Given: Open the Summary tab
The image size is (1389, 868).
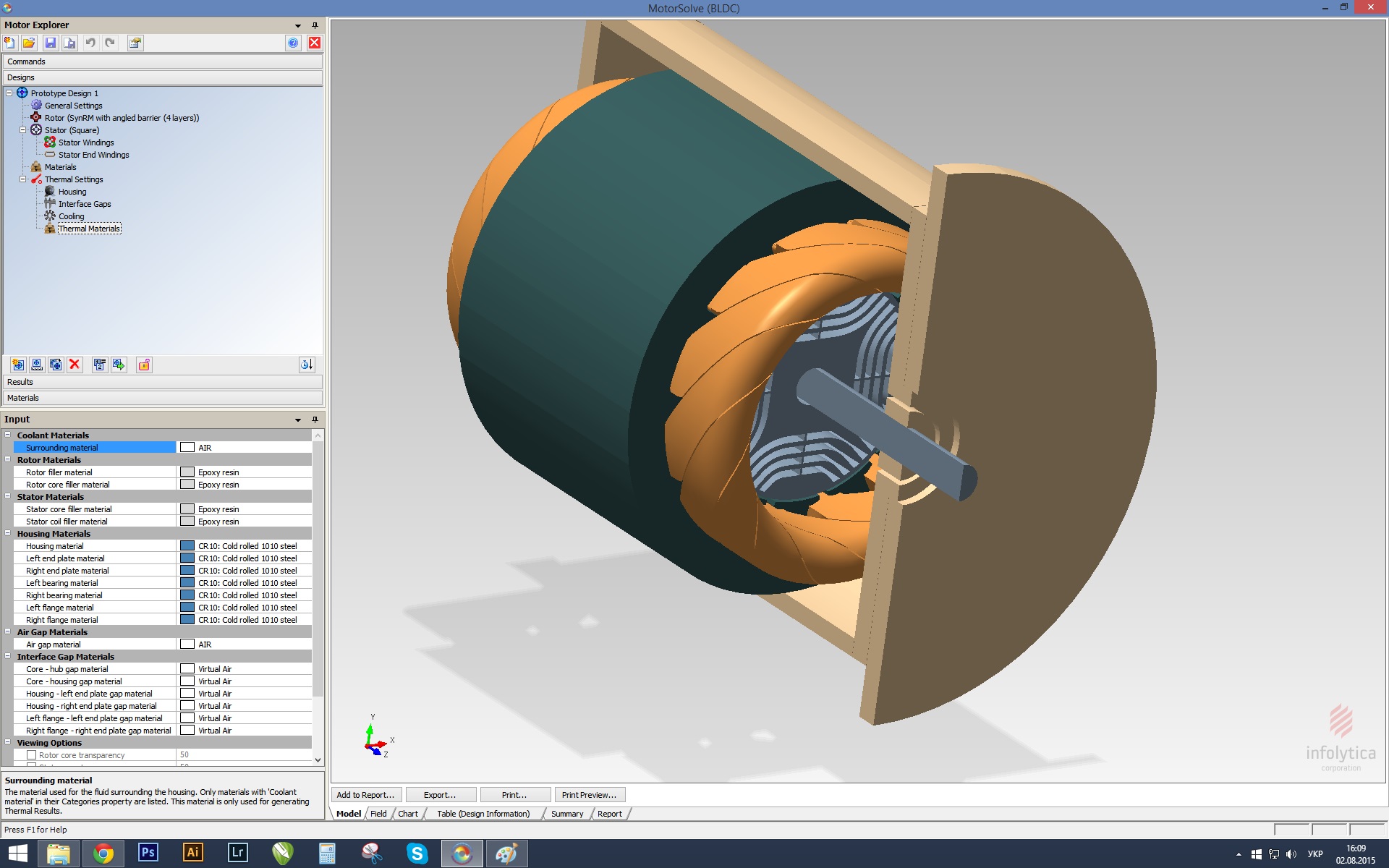Looking at the screenshot, I should 566,814.
